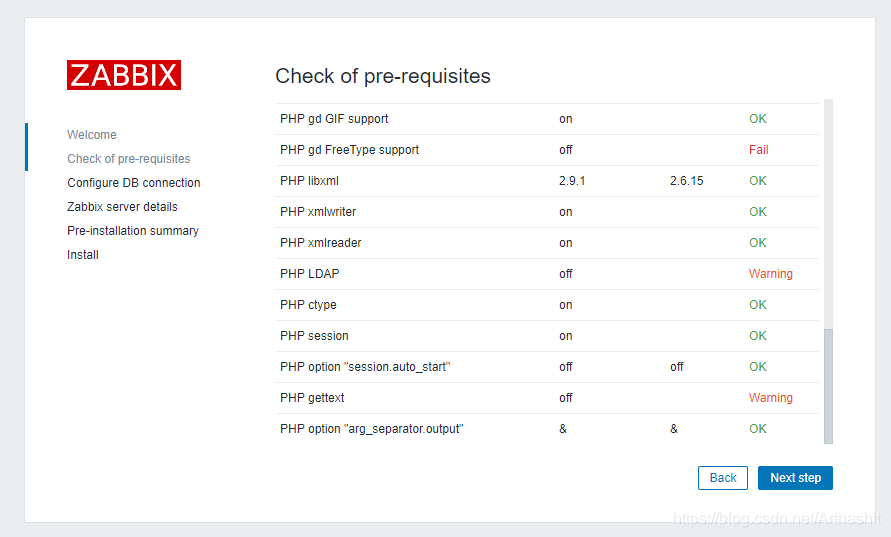Viewport: 891px width, 537px height.
Task: Click the OK status for PHP xmlwriter
Action: (x=757, y=212)
